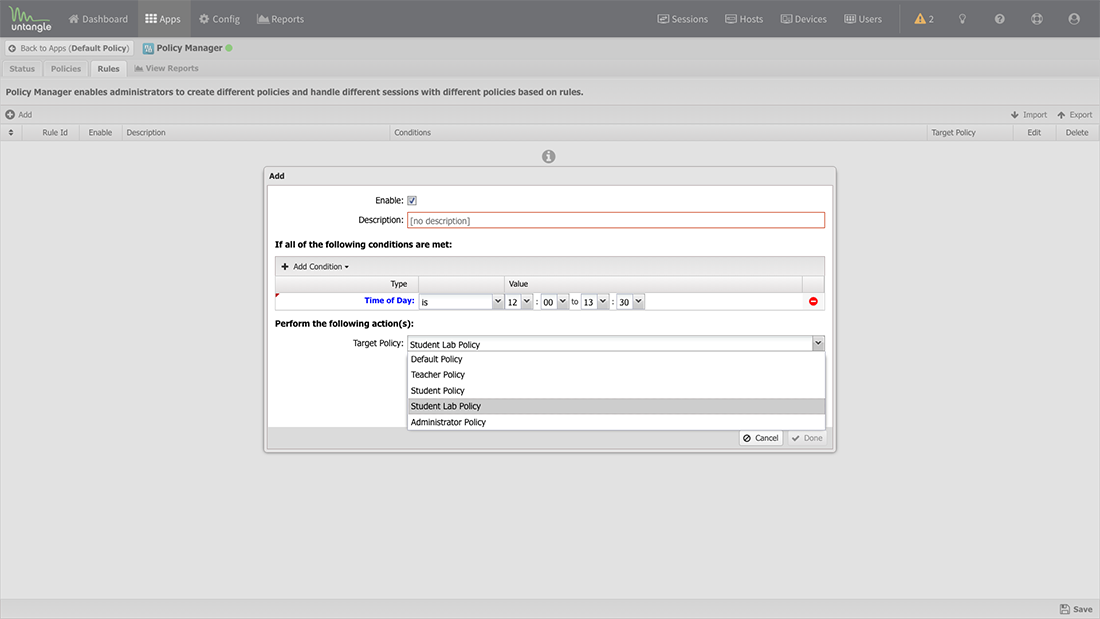Switch to the Status tab
1100x619 pixels.
click(x=22, y=69)
